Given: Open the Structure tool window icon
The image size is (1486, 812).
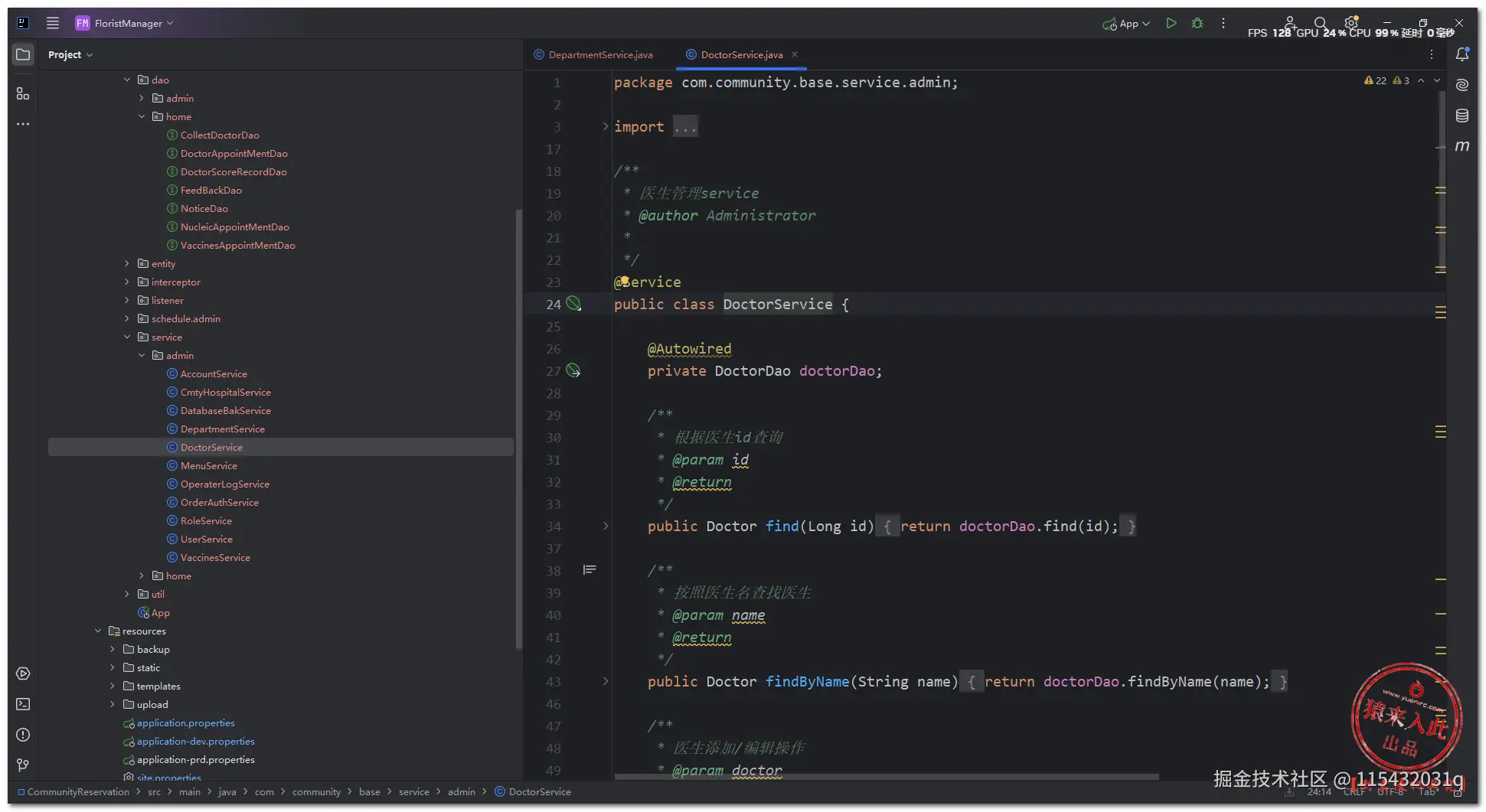Looking at the screenshot, I should click(23, 93).
